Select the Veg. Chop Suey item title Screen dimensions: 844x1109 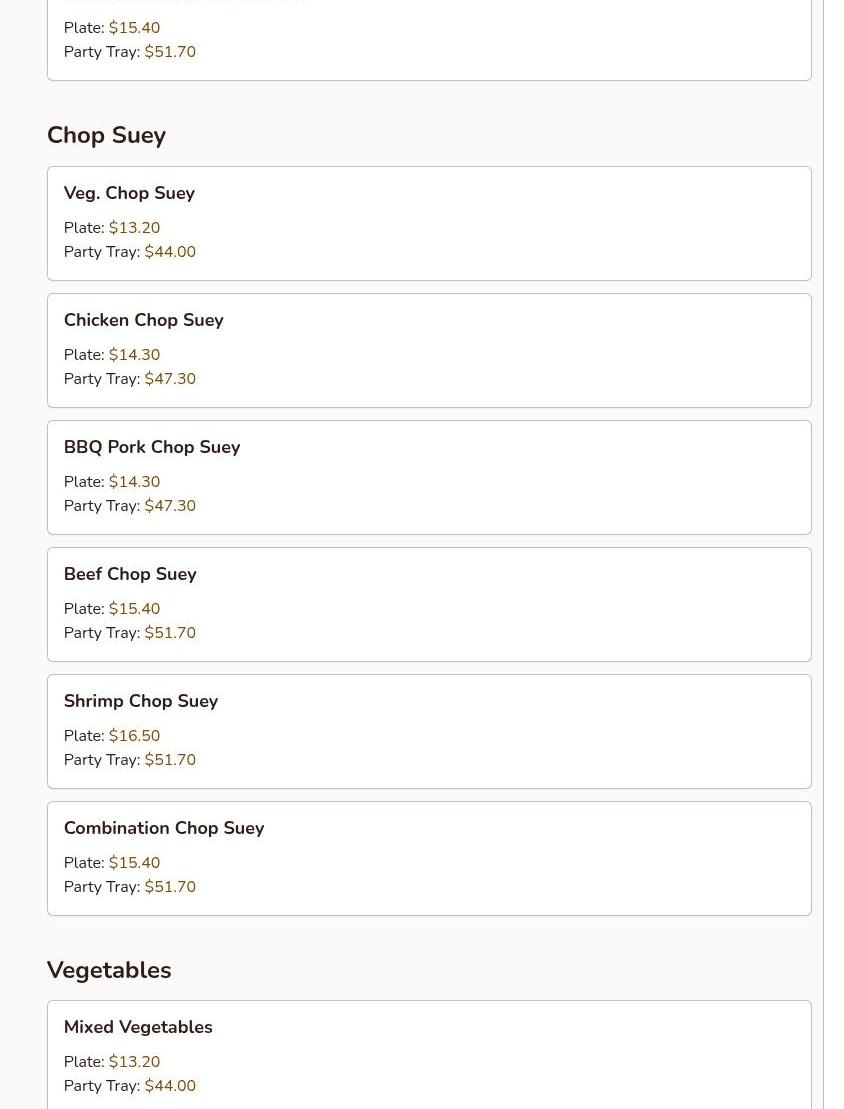129,193
